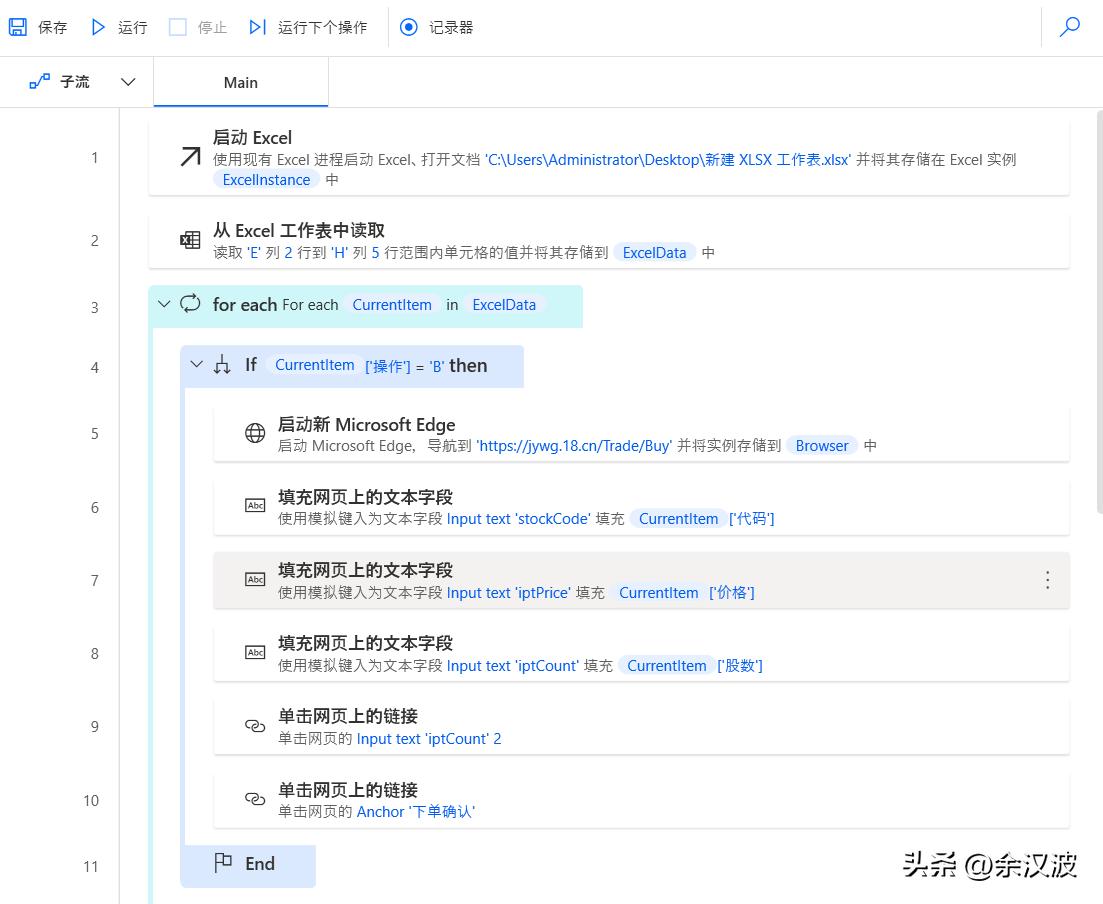1103x904 pixels.
Task: Click the If branch icon on row 4
Action: pos(221,365)
